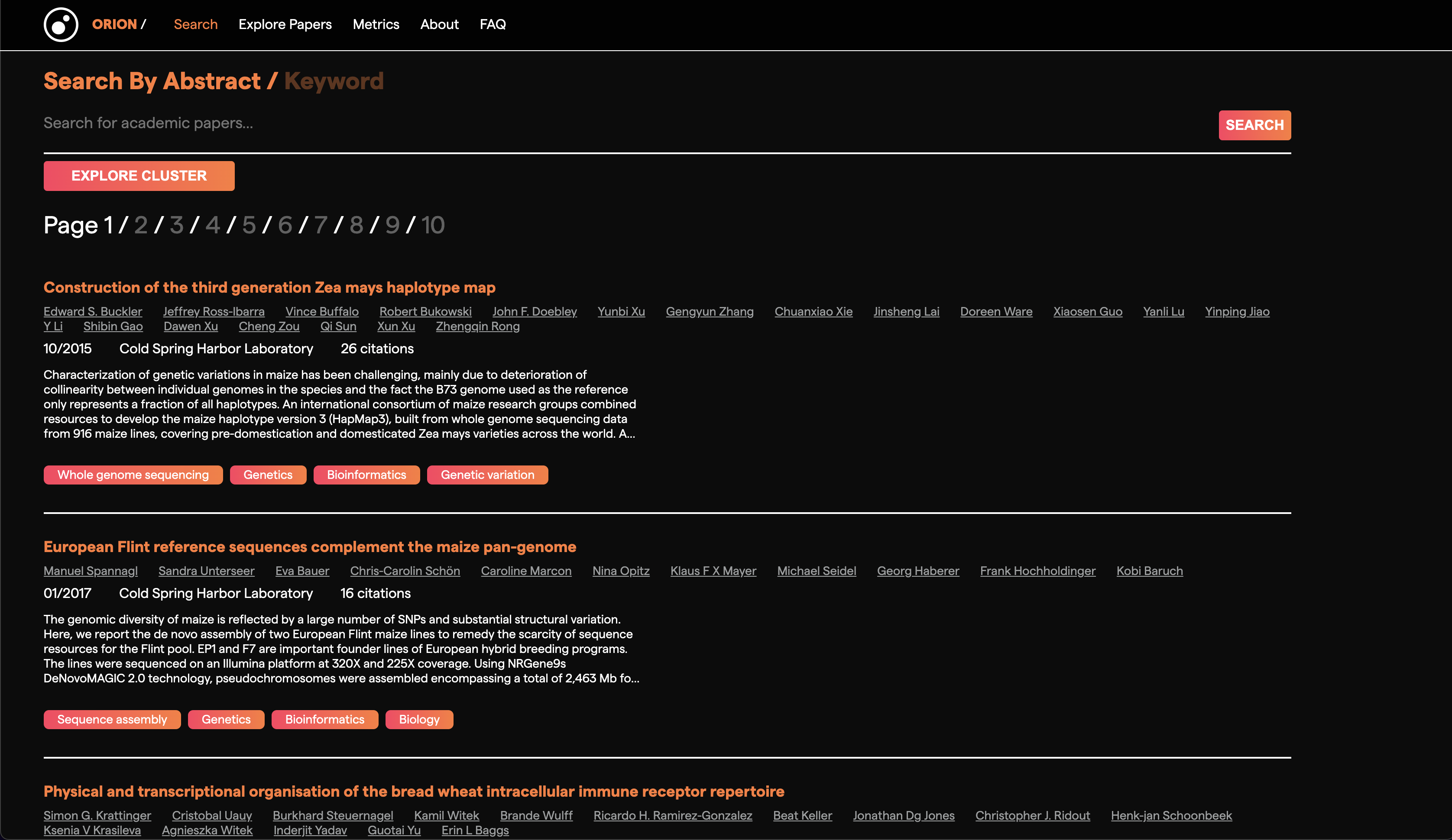This screenshot has height=840, width=1452.
Task: Jump to results page 10
Action: coord(433,225)
